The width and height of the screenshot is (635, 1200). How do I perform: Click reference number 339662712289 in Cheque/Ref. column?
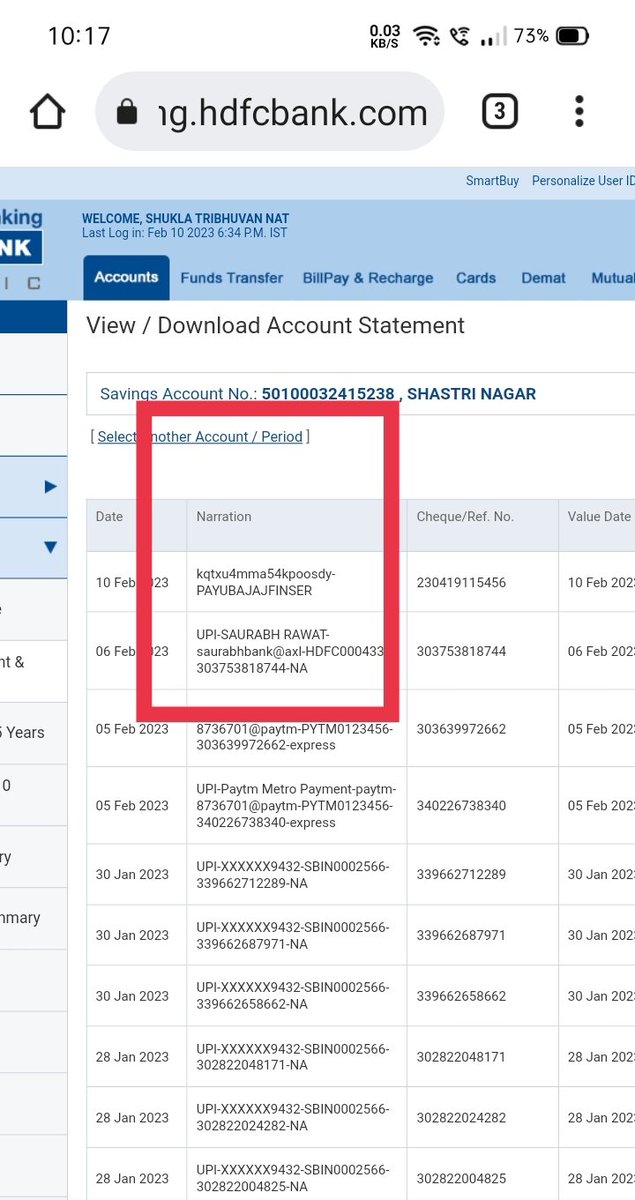coord(462,874)
